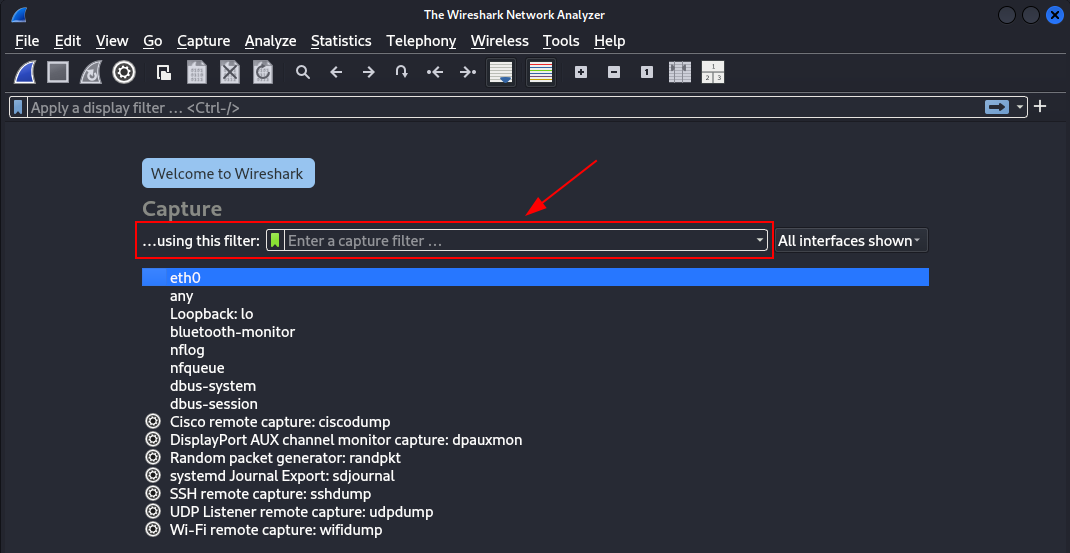Open the Go menu
This screenshot has width=1070, height=553.
[153, 41]
